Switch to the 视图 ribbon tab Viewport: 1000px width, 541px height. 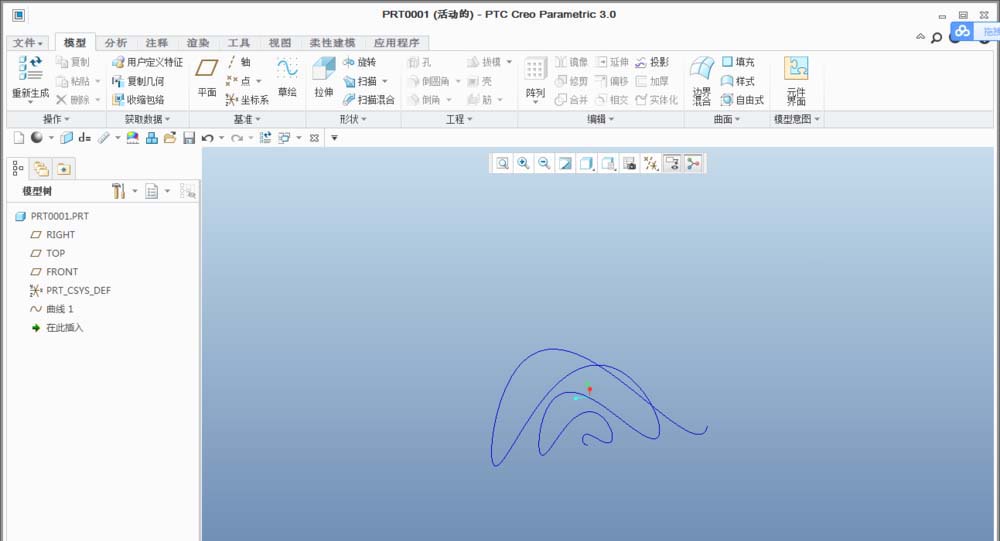(279, 43)
